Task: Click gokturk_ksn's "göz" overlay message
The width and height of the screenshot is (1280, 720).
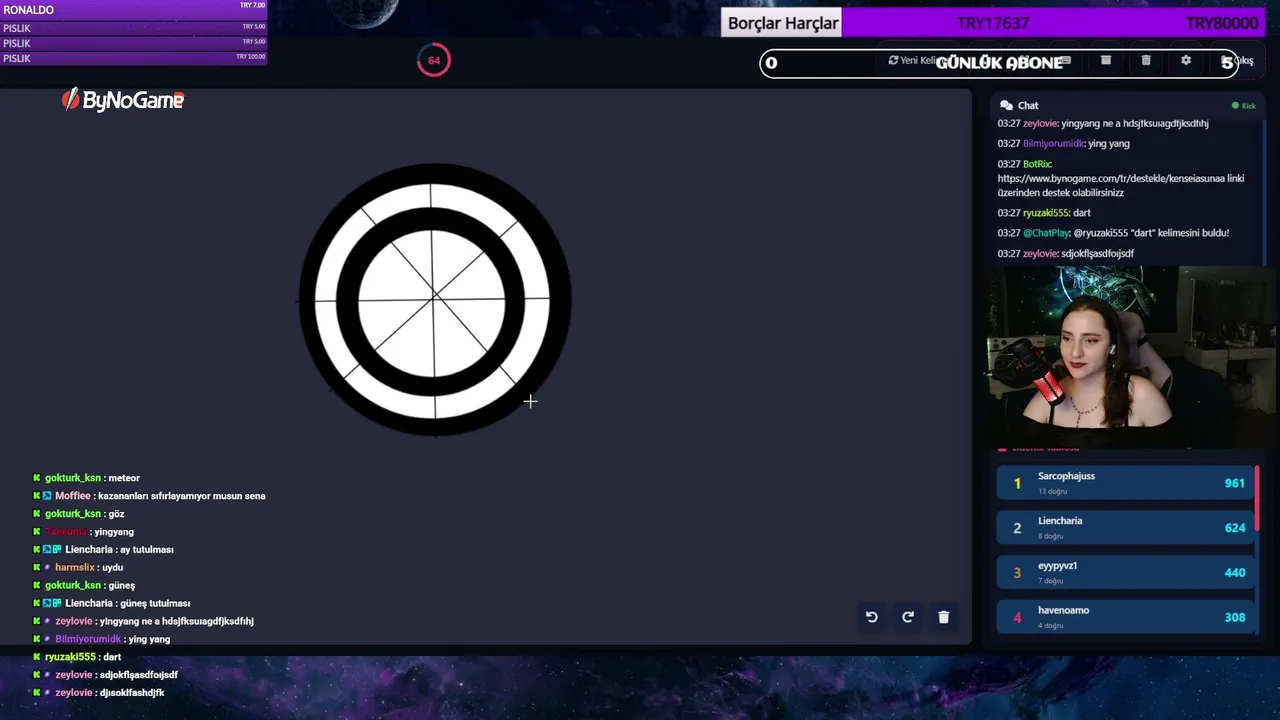Action: coord(79,514)
